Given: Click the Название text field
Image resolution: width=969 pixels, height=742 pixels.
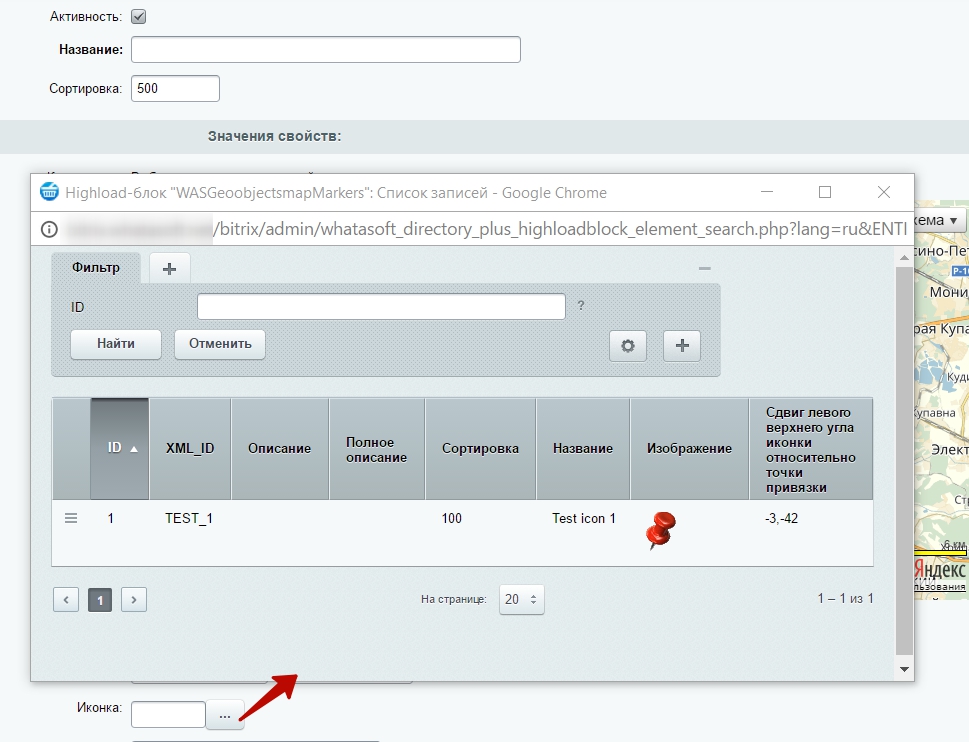Looking at the screenshot, I should tap(325, 50).
